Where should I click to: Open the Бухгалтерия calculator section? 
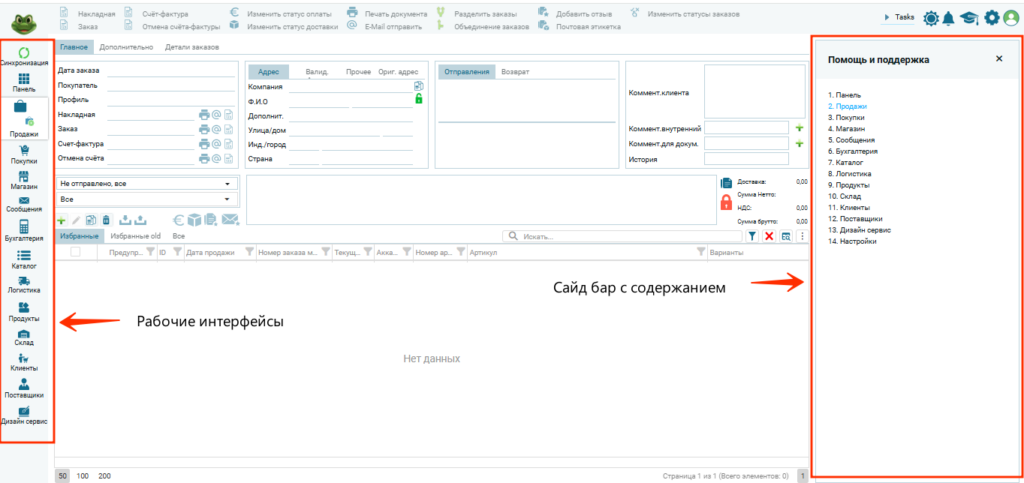[24, 229]
